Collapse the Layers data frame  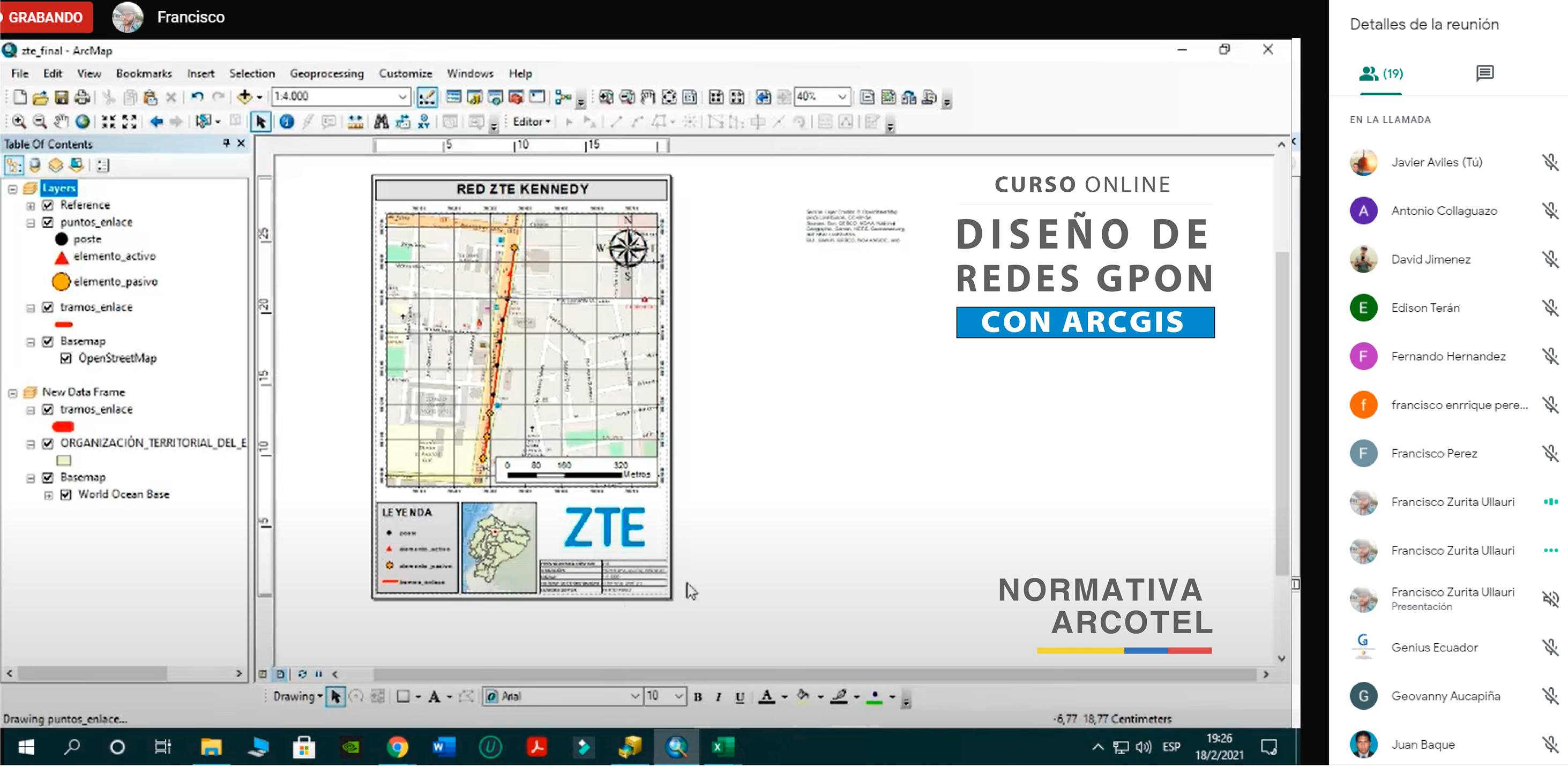pos(12,189)
